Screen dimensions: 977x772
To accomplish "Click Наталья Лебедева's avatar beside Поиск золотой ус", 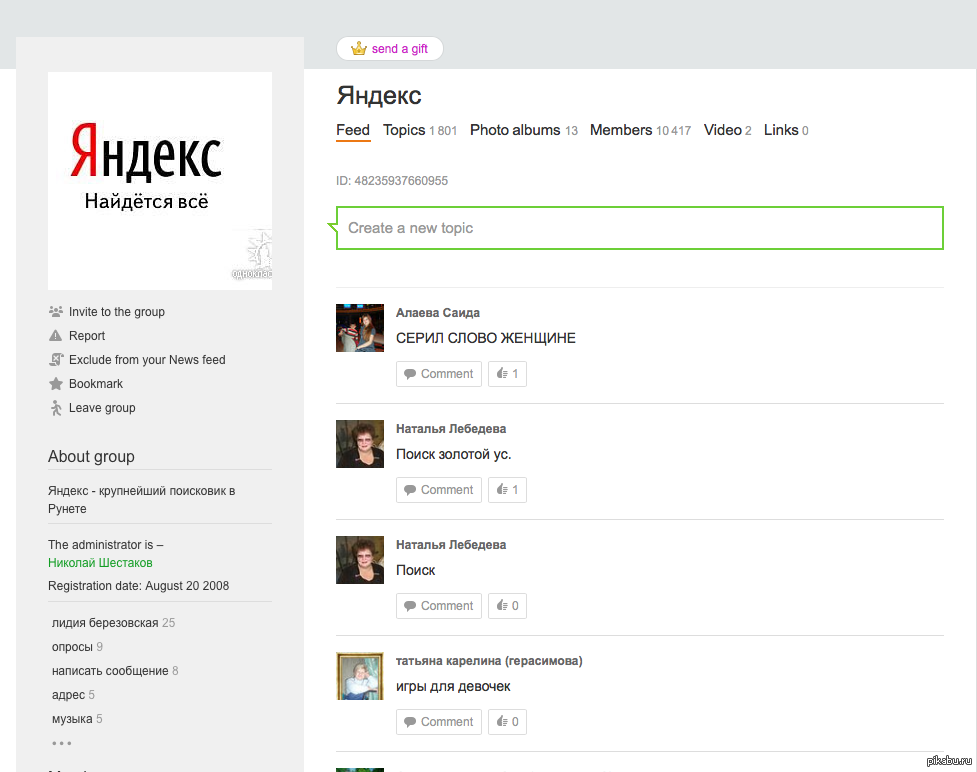I will (360, 444).
